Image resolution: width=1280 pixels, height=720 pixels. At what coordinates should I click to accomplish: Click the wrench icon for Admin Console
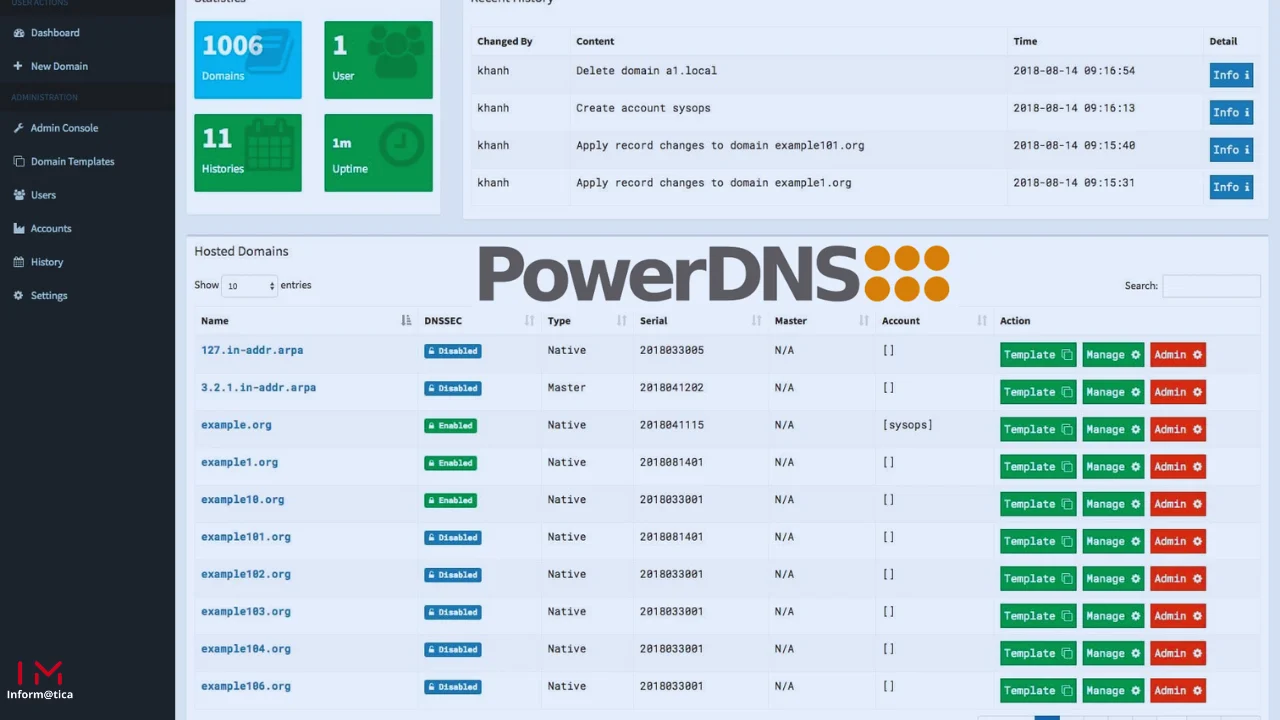(x=18, y=128)
